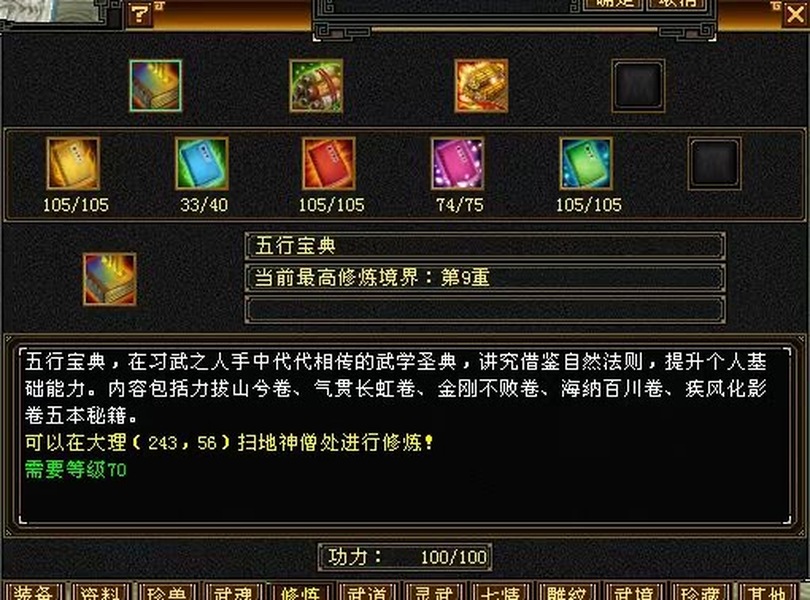Click the empty slot in top row
The height and width of the screenshot is (600, 810).
638,85
